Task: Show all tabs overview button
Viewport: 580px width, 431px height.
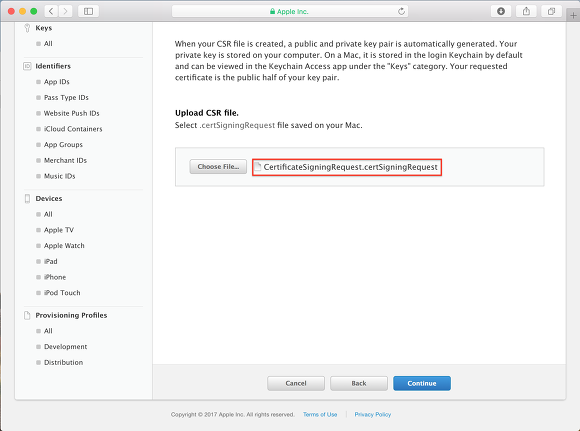Action: [551, 11]
